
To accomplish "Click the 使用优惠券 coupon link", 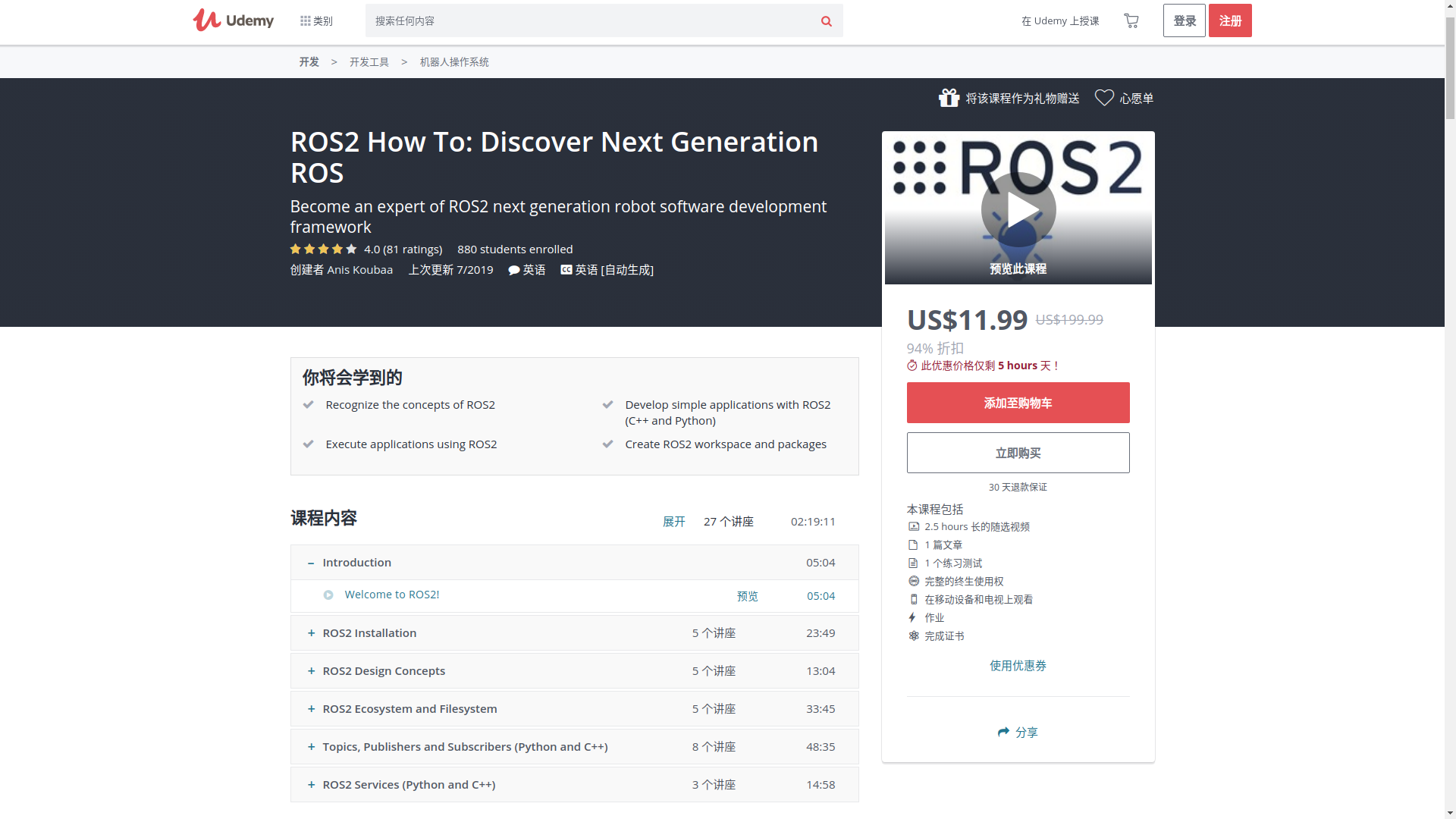I will click(1018, 666).
